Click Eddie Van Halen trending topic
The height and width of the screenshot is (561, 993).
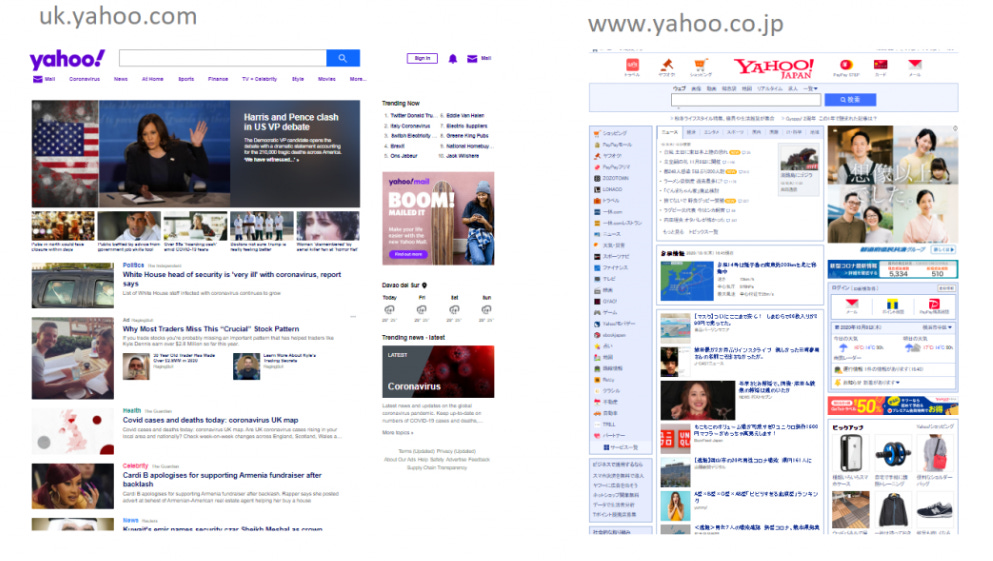point(465,116)
